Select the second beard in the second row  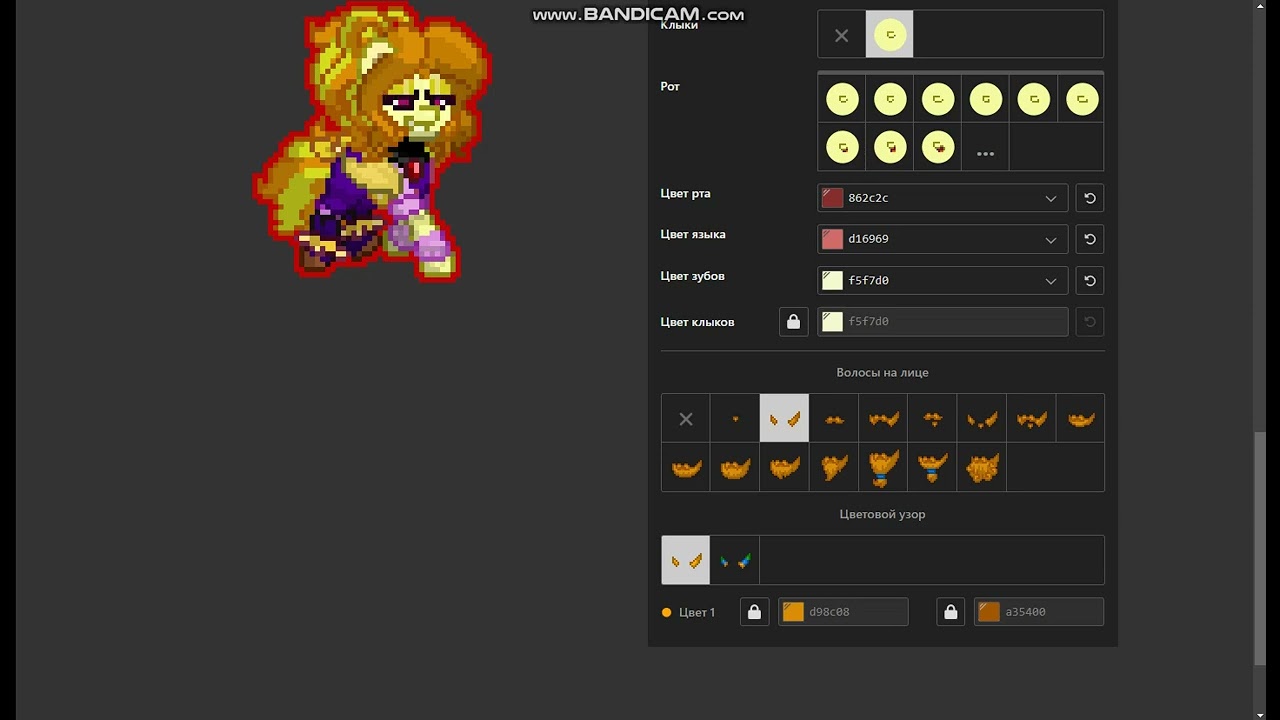[x=735, y=467]
